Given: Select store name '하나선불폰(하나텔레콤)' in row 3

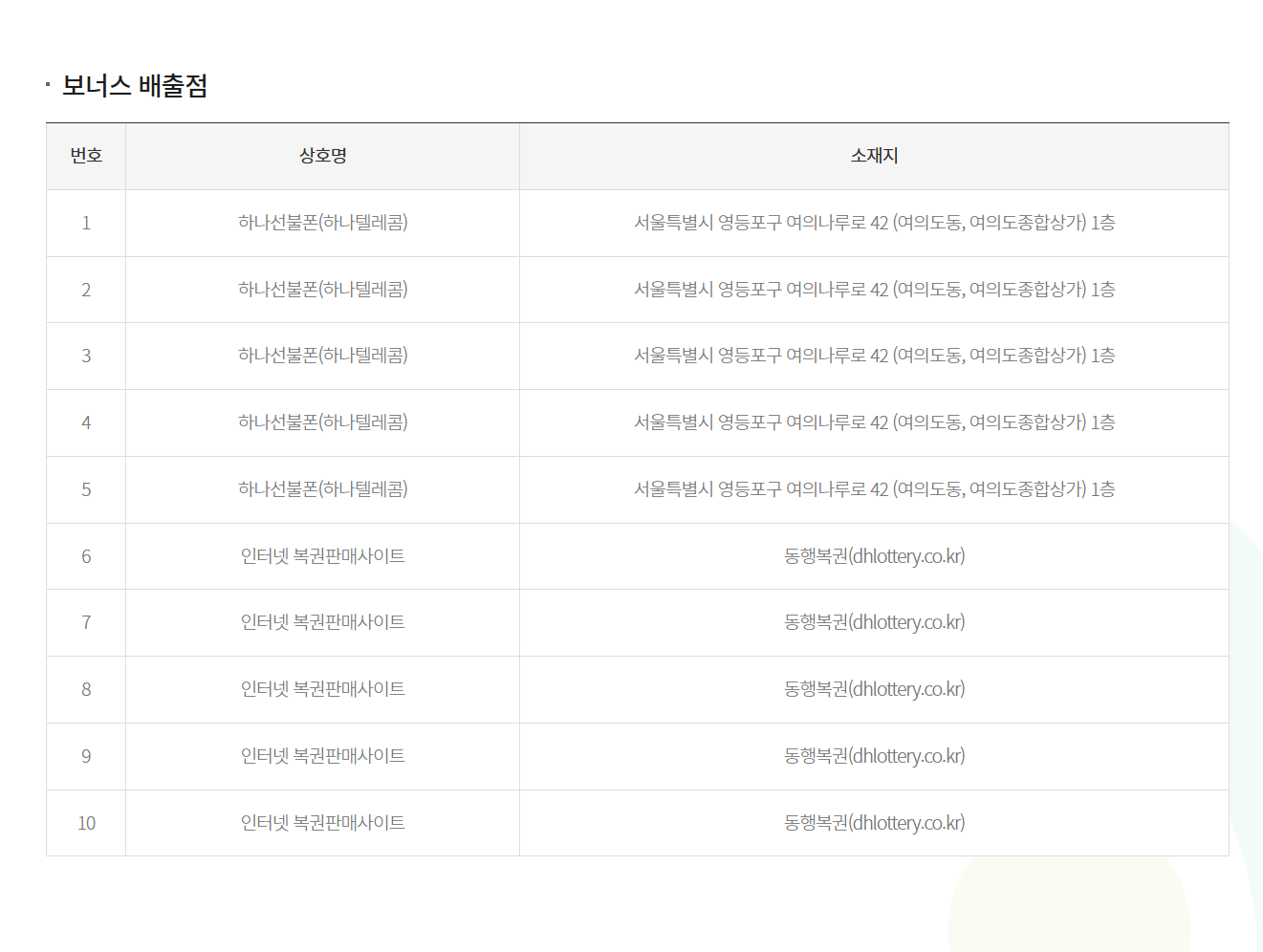Looking at the screenshot, I should pyautogui.click(x=323, y=356).
